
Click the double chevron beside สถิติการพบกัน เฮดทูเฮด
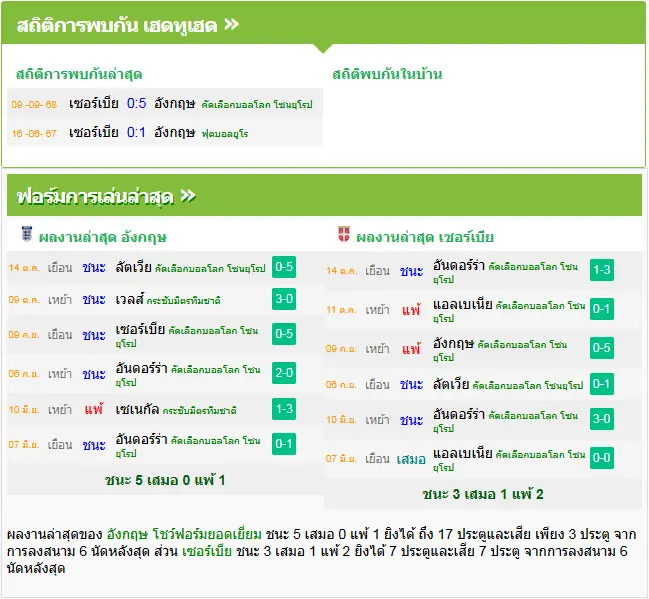pos(231,24)
